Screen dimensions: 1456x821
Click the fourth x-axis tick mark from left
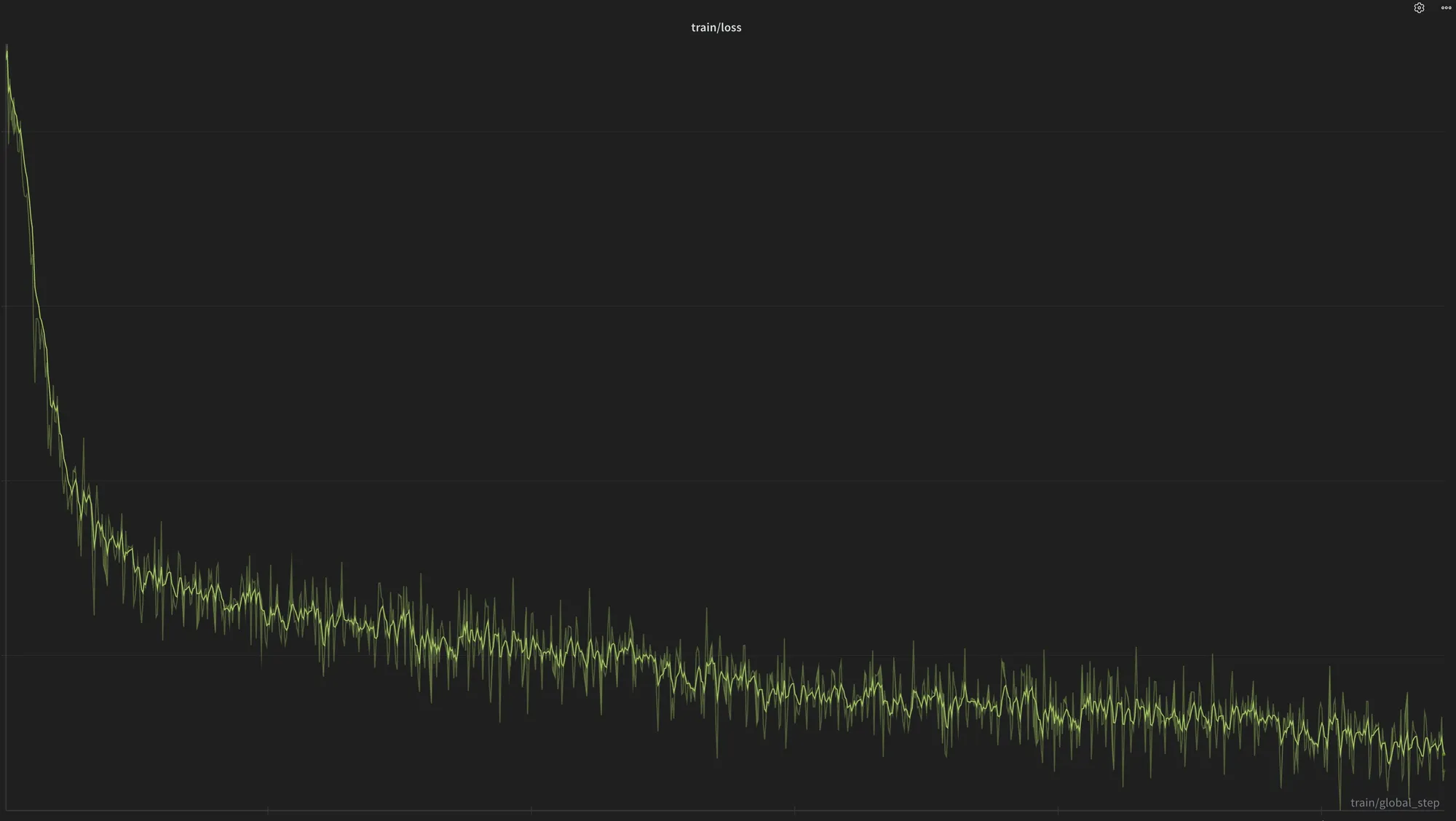[1058, 810]
